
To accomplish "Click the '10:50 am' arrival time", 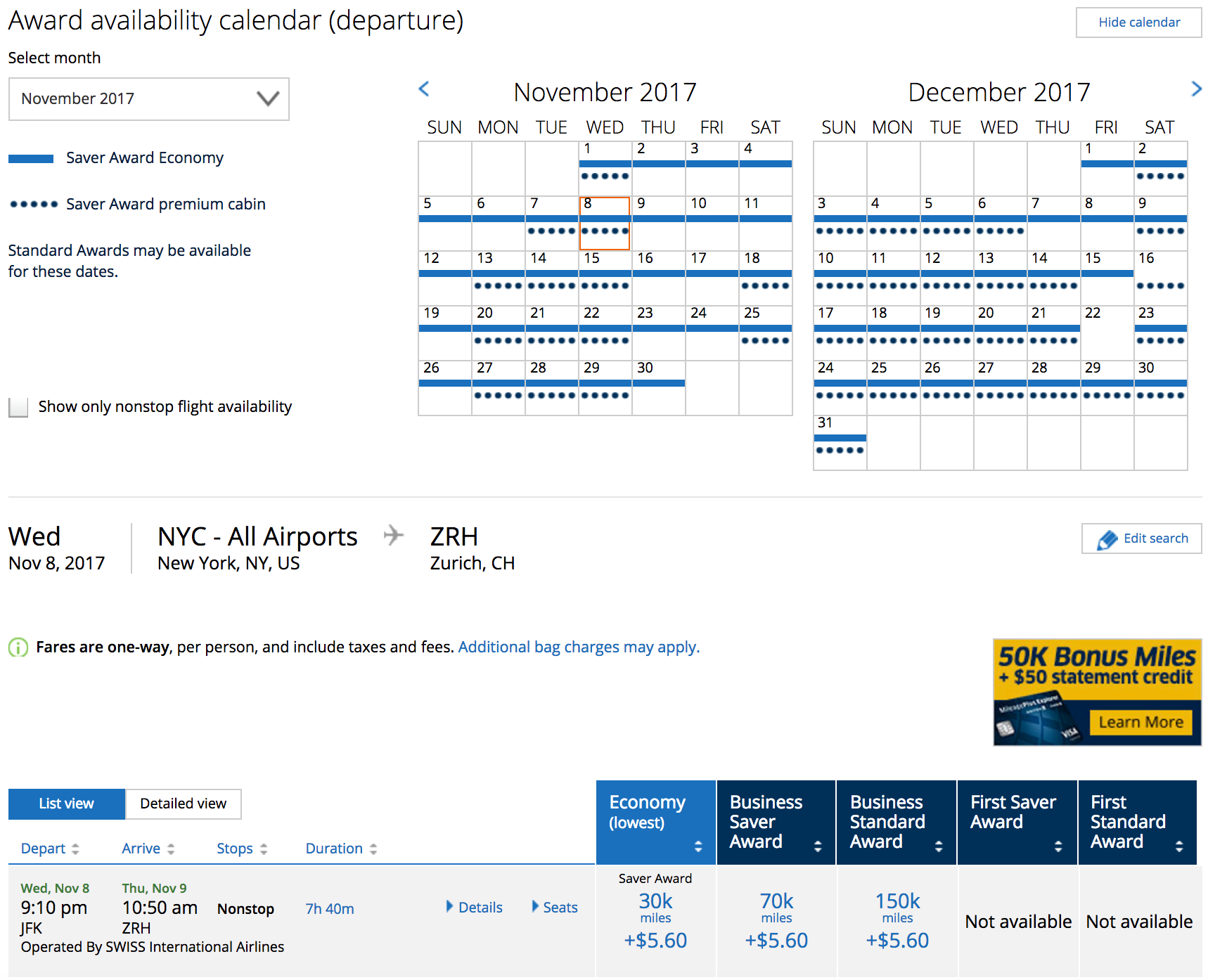I will click(x=160, y=908).
